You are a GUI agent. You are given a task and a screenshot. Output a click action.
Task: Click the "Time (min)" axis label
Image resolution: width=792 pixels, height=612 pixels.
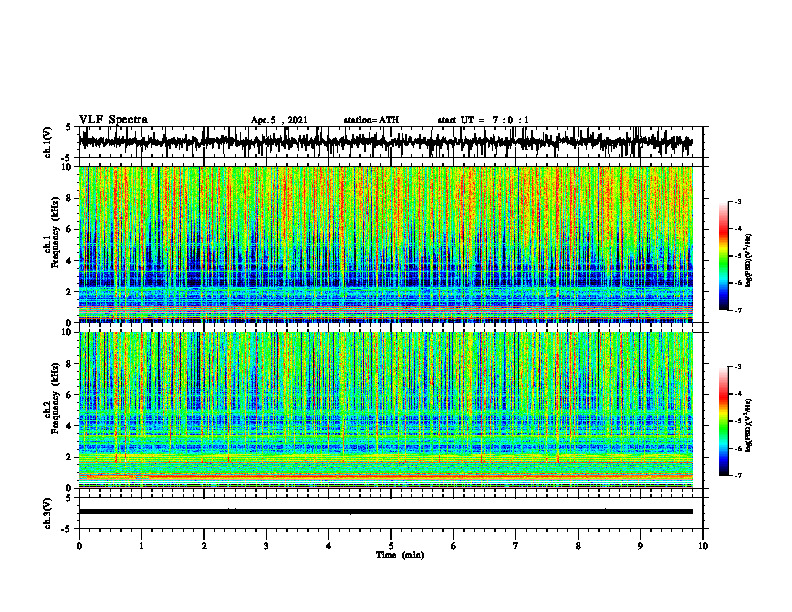tap(400, 555)
